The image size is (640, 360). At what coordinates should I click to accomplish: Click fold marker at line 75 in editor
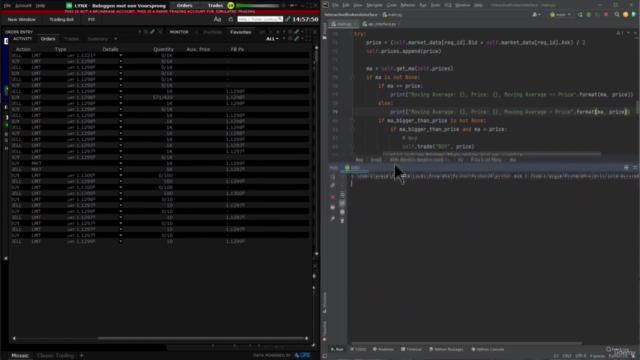352,77
